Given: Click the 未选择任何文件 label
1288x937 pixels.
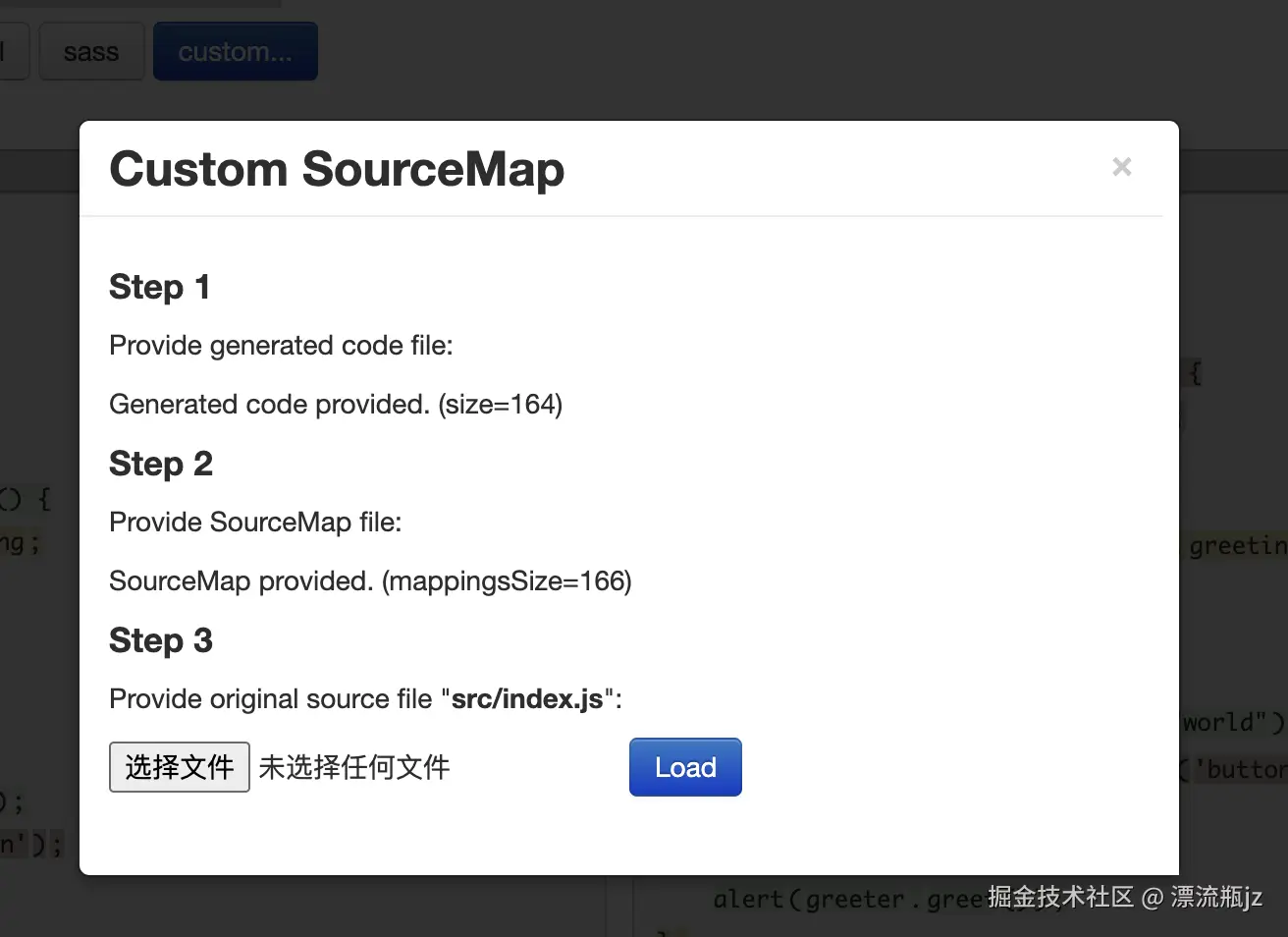Looking at the screenshot, I should point(353,767).
